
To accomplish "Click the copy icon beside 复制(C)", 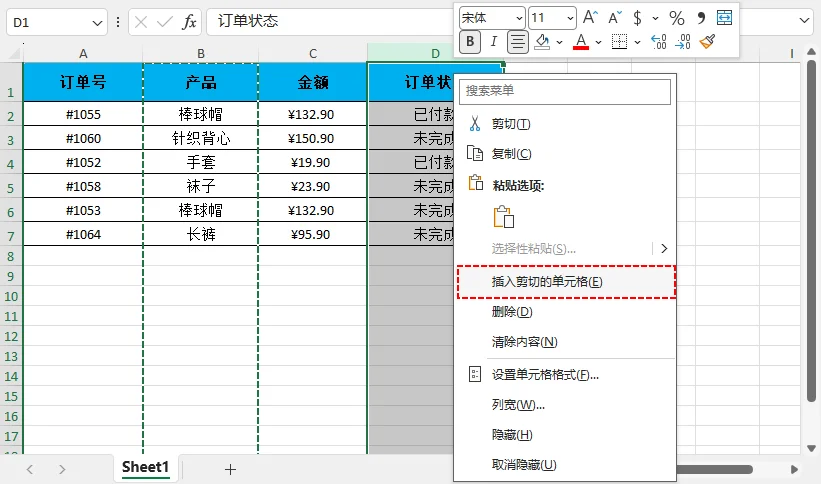I will point(475,153).
